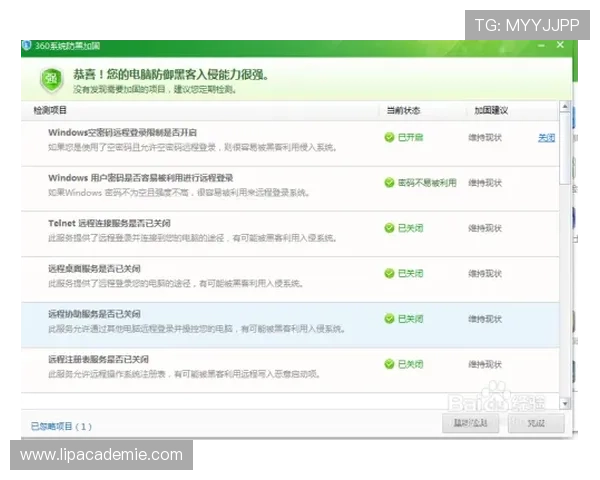Select the 远程桌面服务是否已关闭 title
The width and height of the screenshot is (600, 480).
[x=94, y=269]
